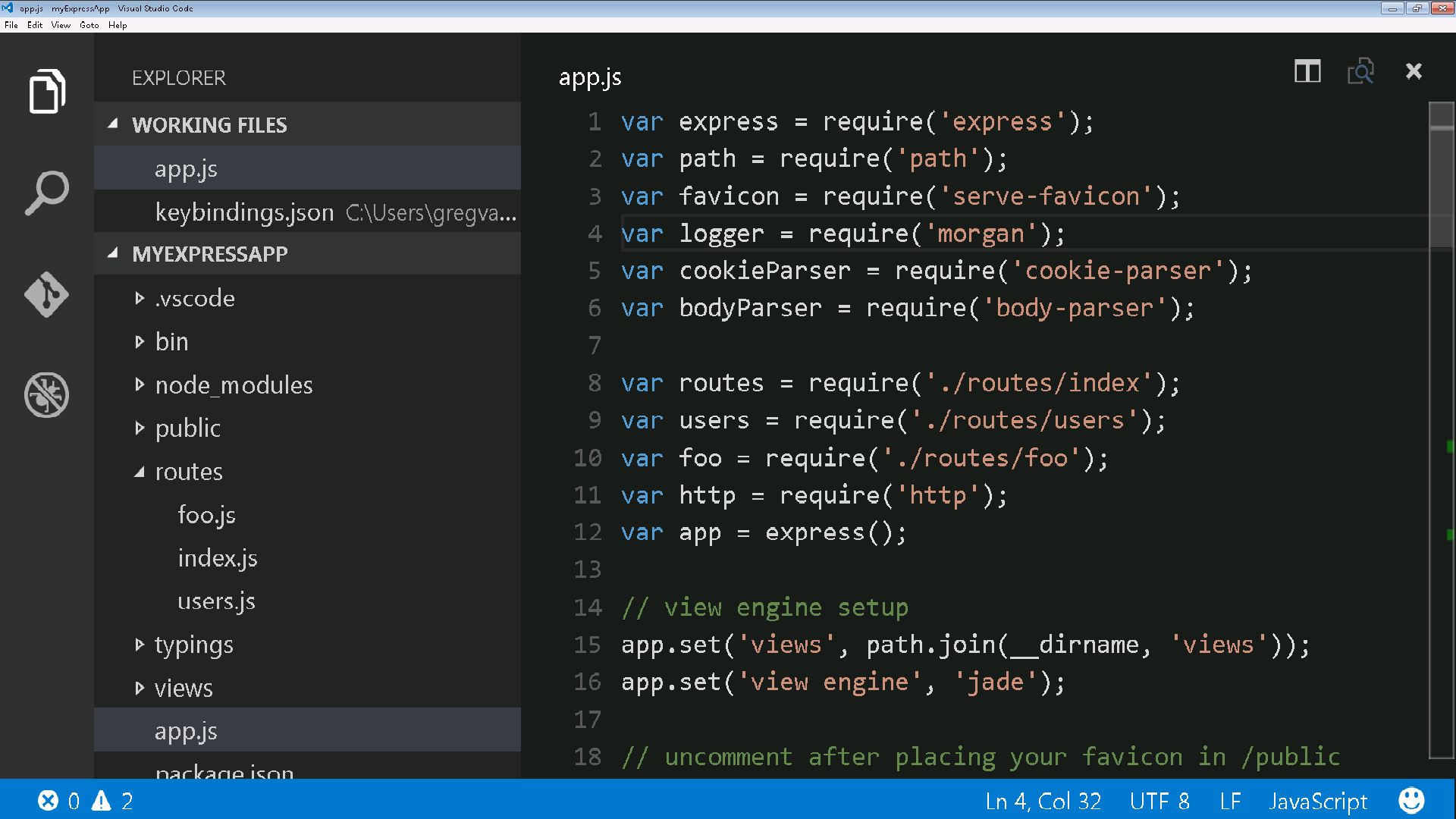Screen dimensions: 1456x819
Task: Click the errors count icon in status bar
Action: (x=49, y=801)
